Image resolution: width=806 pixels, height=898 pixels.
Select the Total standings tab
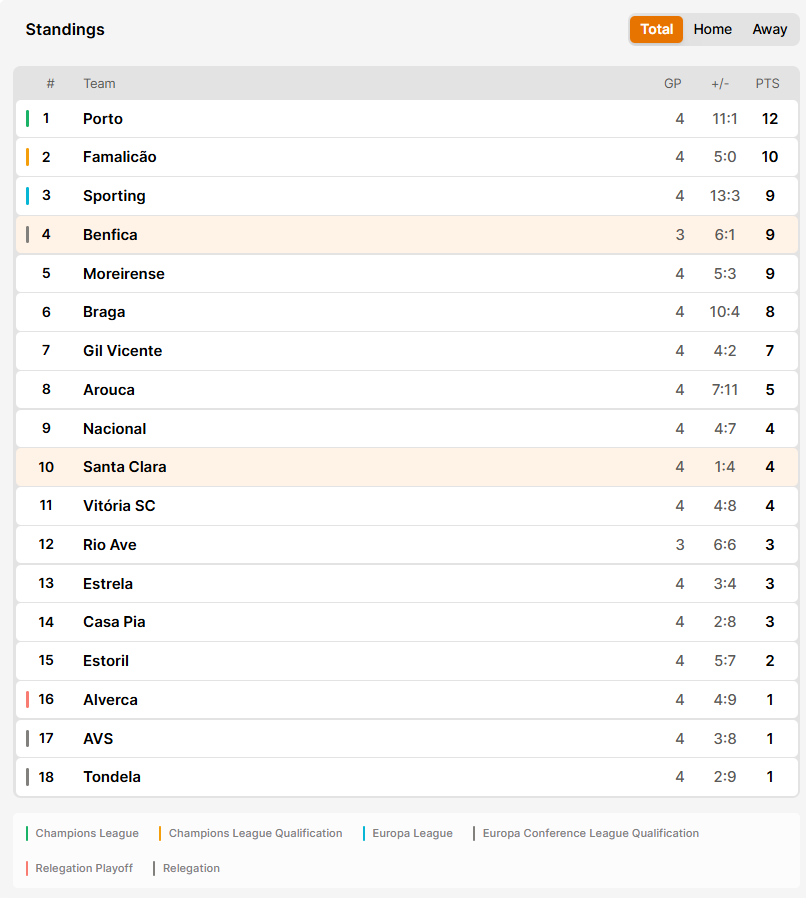coord(656,29)
